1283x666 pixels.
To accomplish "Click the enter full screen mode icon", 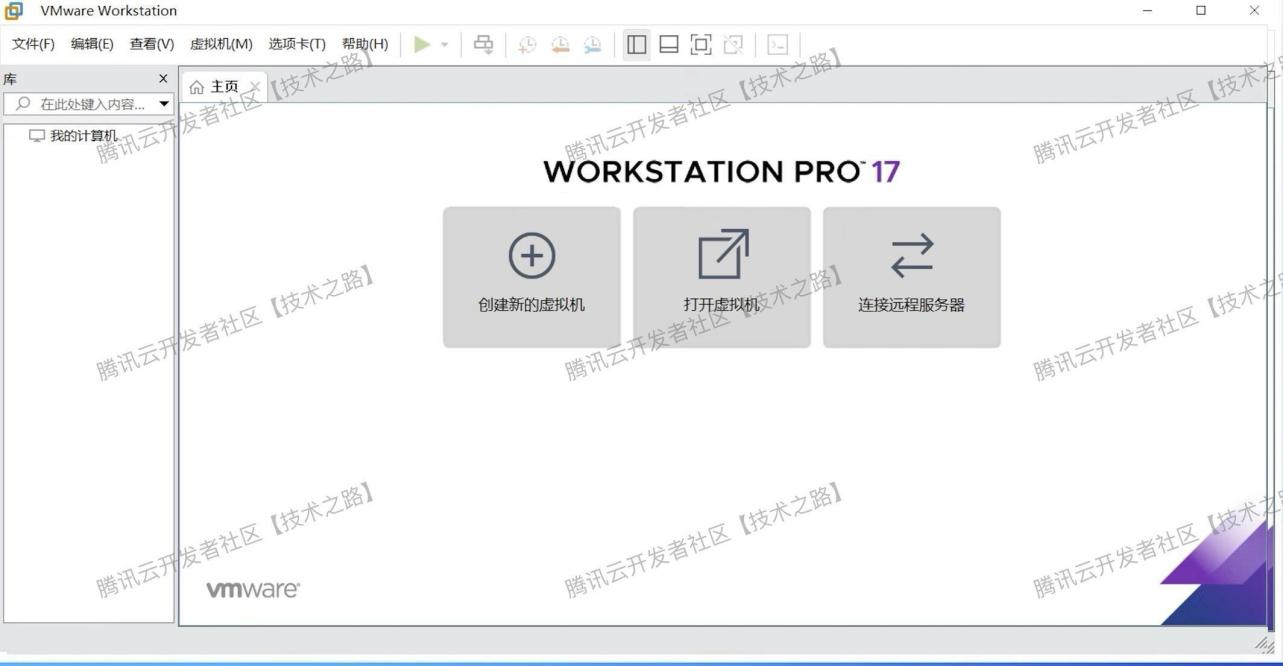I will click(x=701, y=44).
